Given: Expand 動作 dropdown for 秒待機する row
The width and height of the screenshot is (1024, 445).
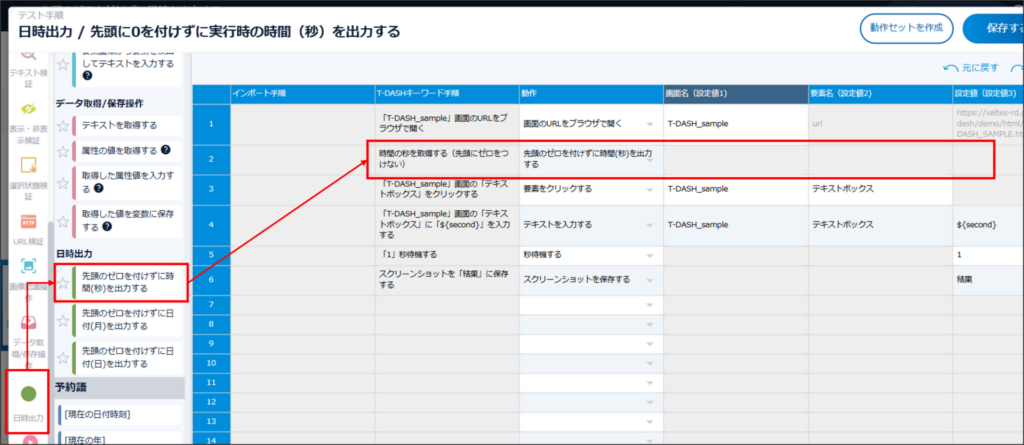Looking at the screenshot, I should (649, 255).
